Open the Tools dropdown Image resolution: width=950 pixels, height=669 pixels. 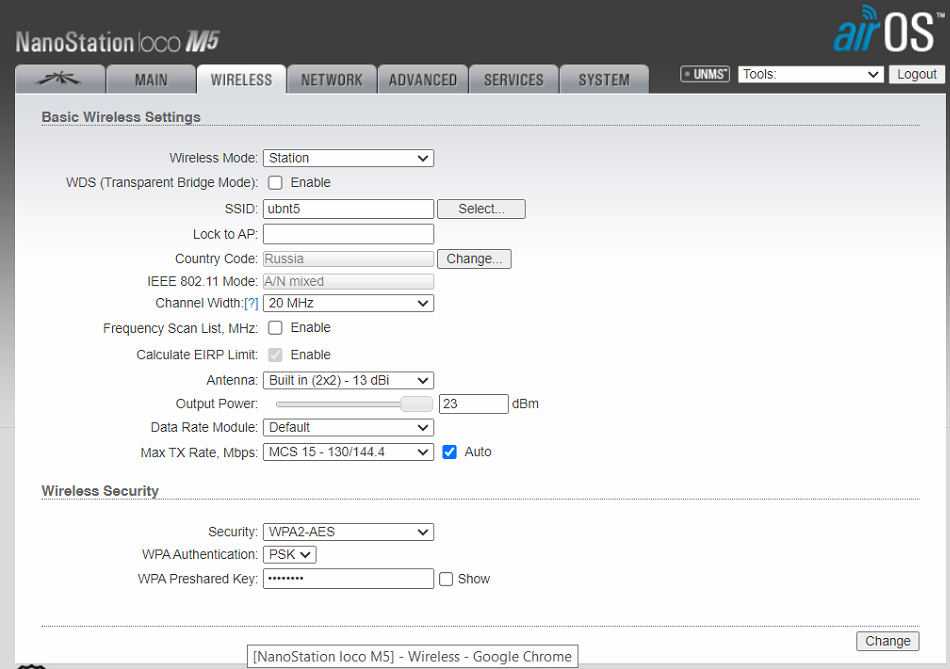(x=810, y=74)
